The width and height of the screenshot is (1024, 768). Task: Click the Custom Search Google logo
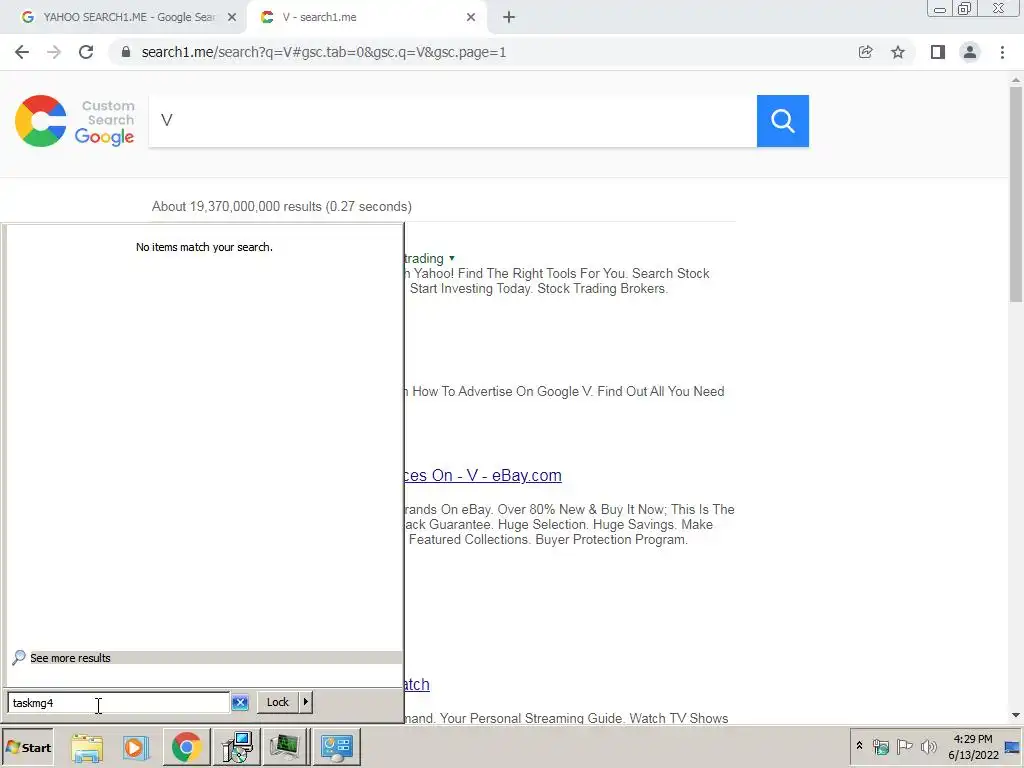coord(75,121)
